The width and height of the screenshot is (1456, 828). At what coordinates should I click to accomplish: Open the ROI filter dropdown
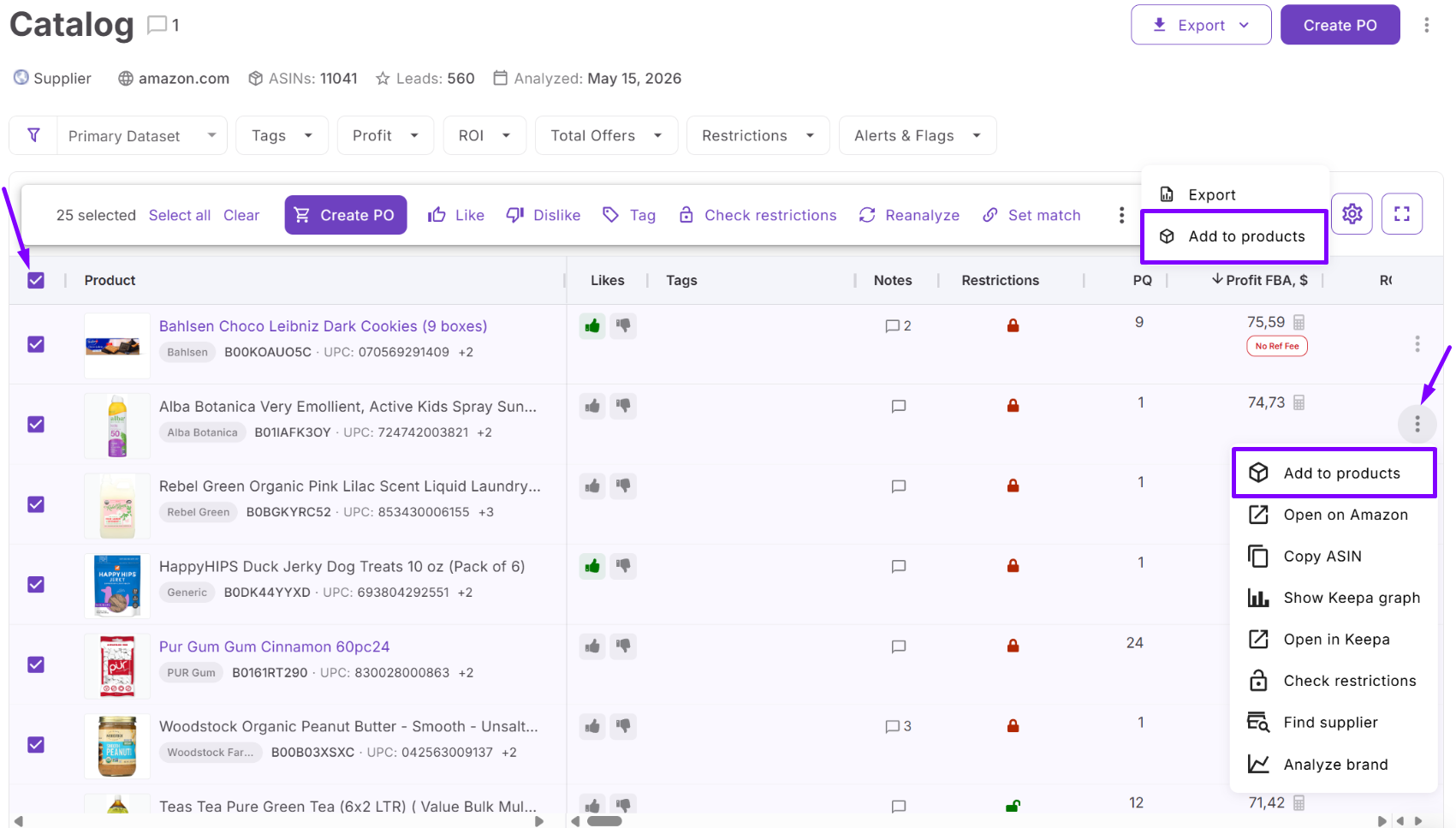484,135
